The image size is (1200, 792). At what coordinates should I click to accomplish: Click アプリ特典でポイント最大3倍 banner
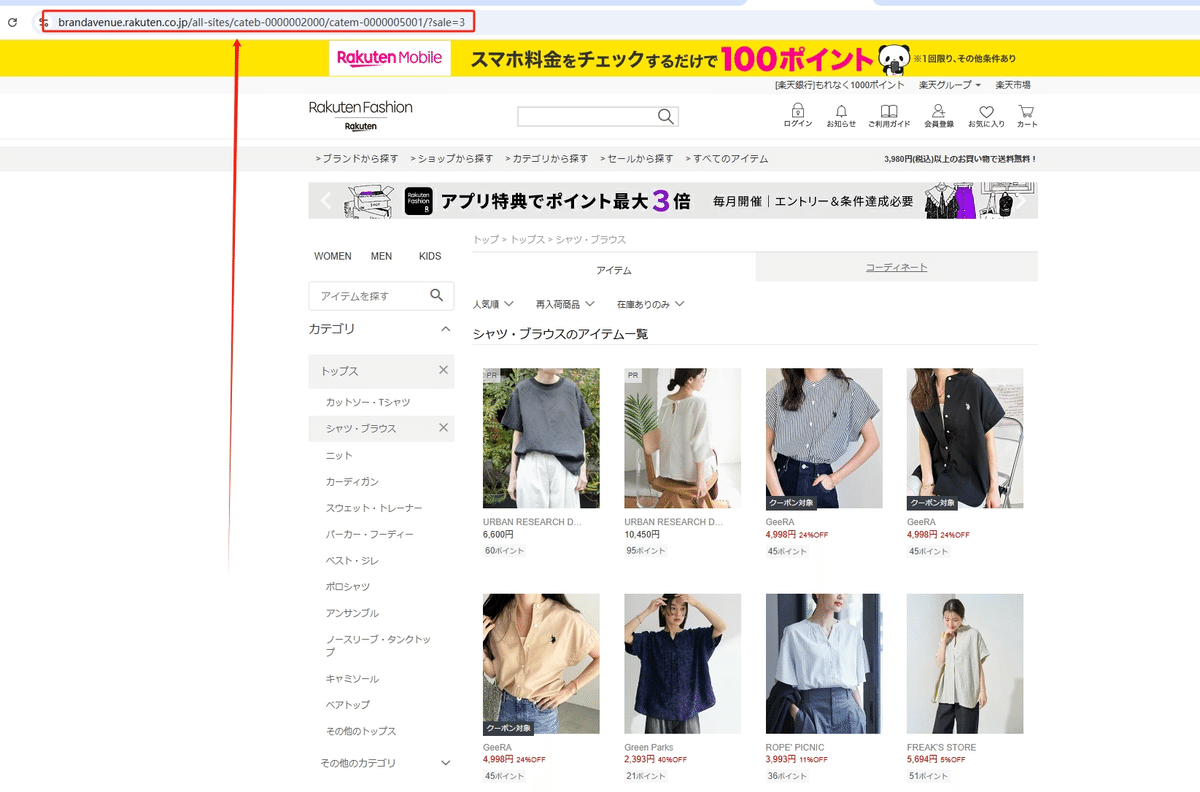[x=673, y=201]
